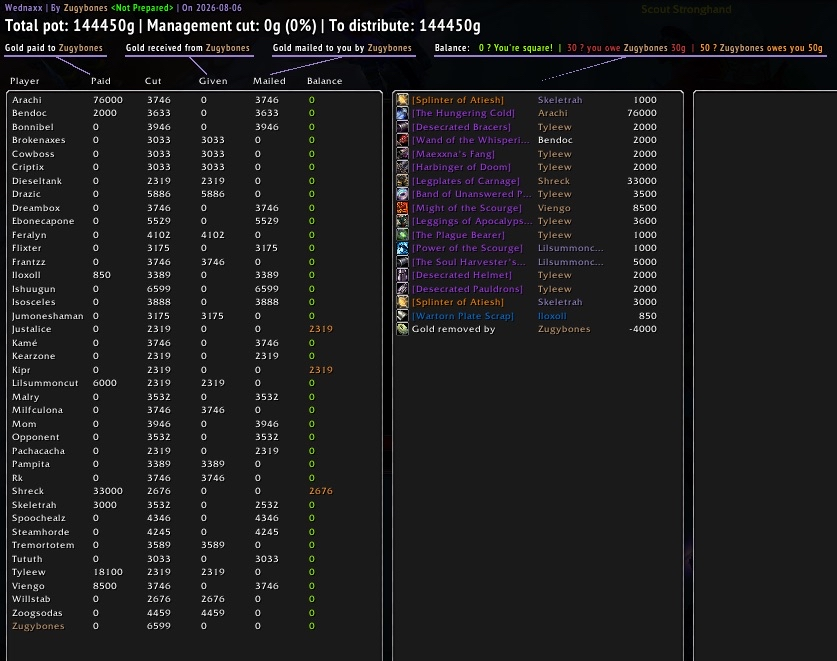Screen dimensions: 837x661
Task: Click the Given column header
Action: 213,81
